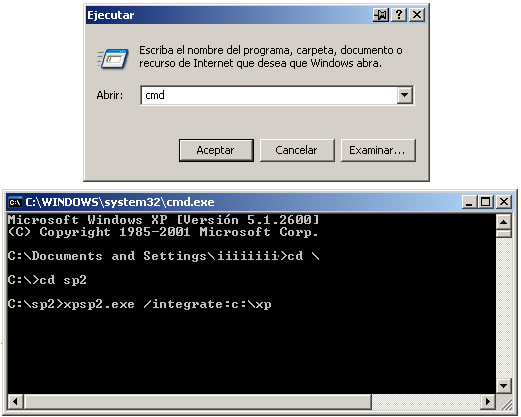The width and height of the screenshot is (521, 417).
Task: Open the Examinar browse dialog
Action: coord(378,150)
